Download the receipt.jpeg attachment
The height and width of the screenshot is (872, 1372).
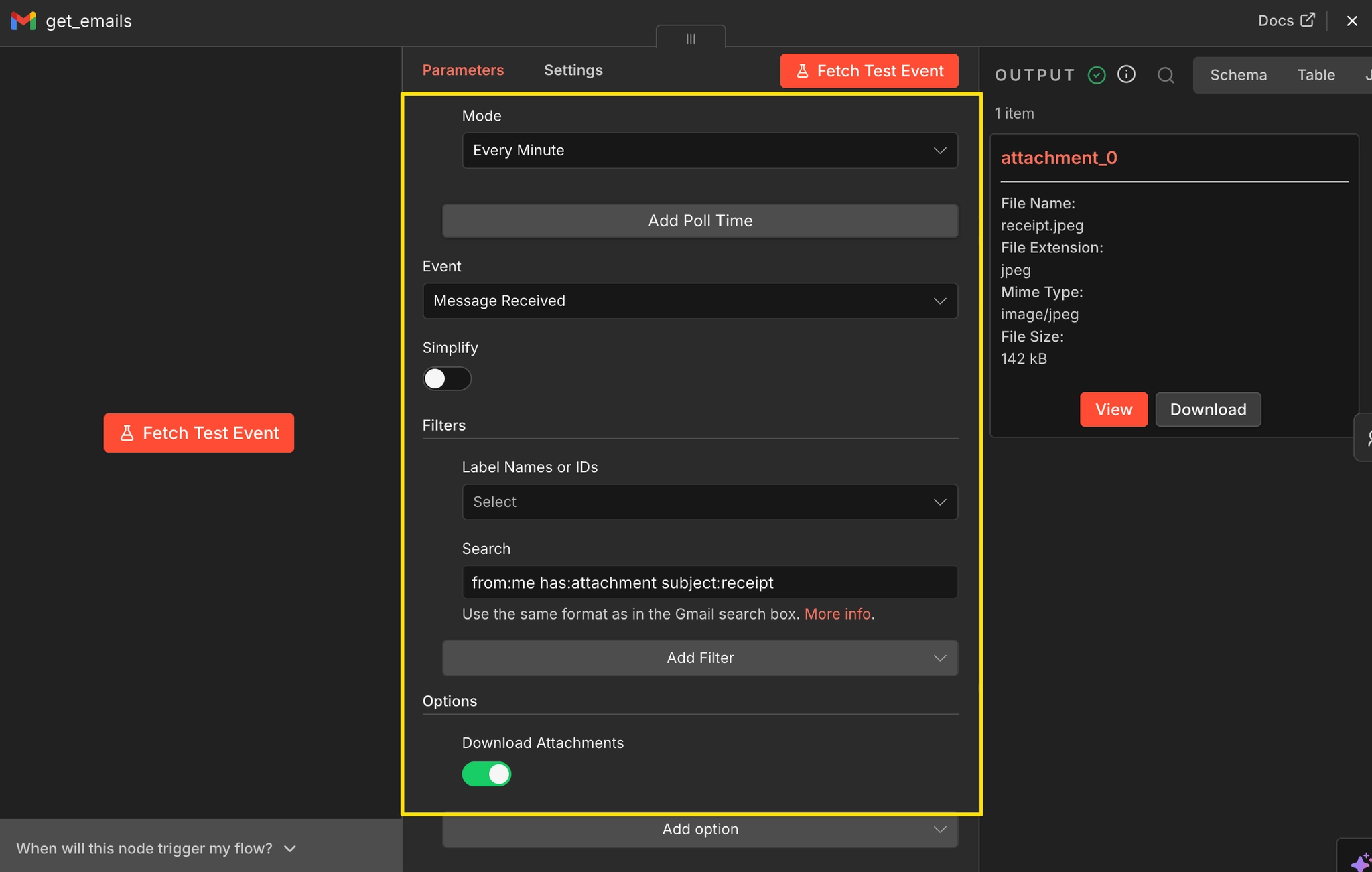pos(1208,410)
